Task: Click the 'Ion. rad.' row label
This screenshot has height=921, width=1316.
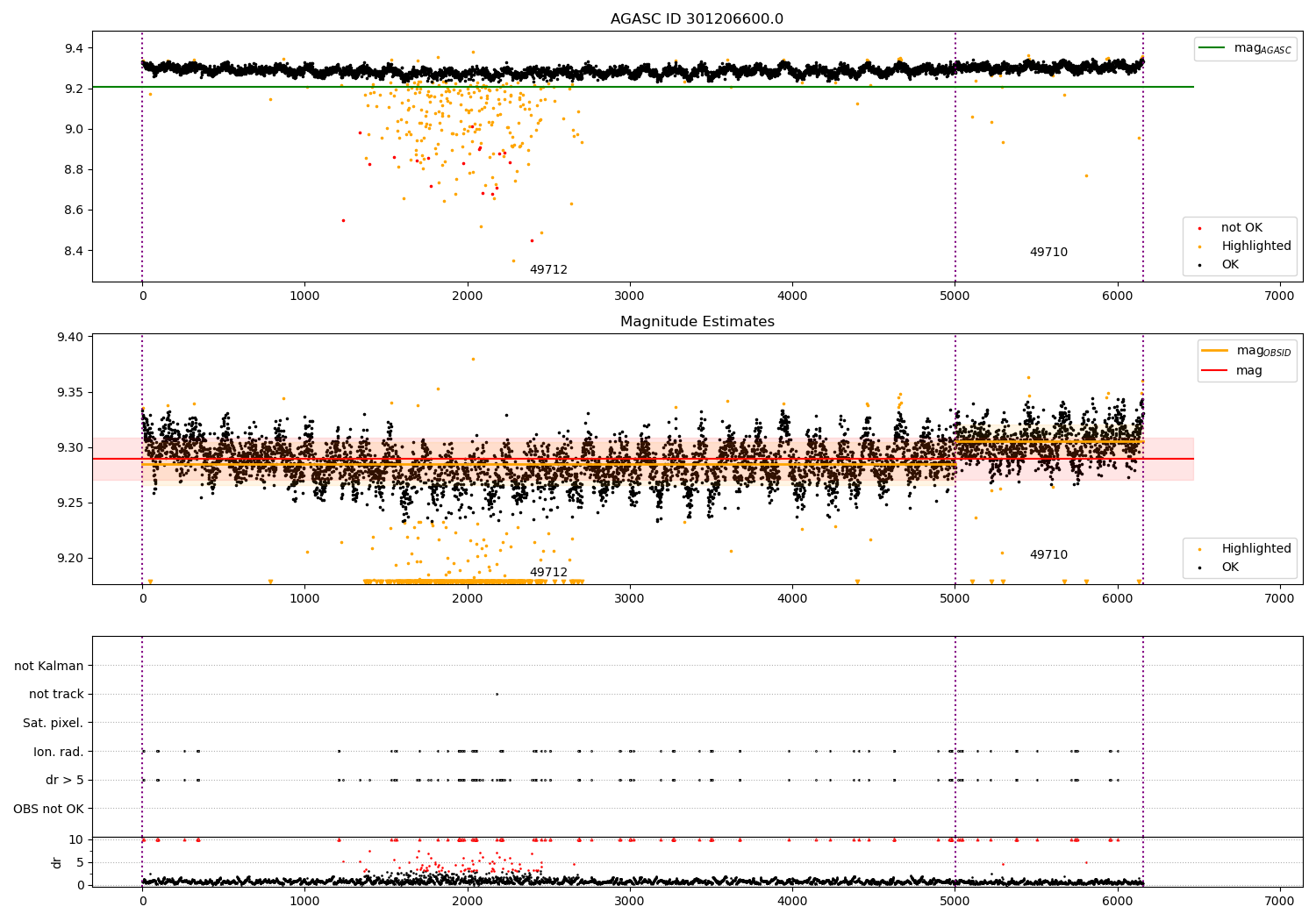Action: coord(59,752)
